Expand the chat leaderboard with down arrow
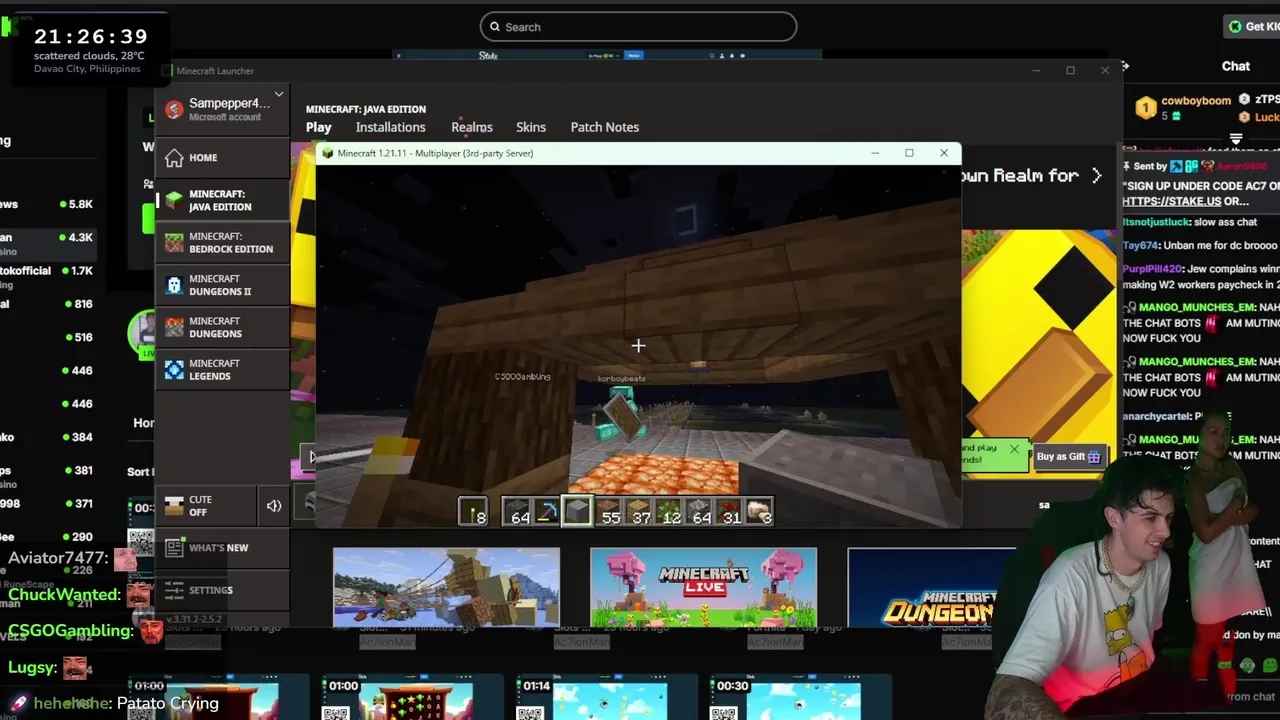The image size is (1280, 720). [1236, 139]
